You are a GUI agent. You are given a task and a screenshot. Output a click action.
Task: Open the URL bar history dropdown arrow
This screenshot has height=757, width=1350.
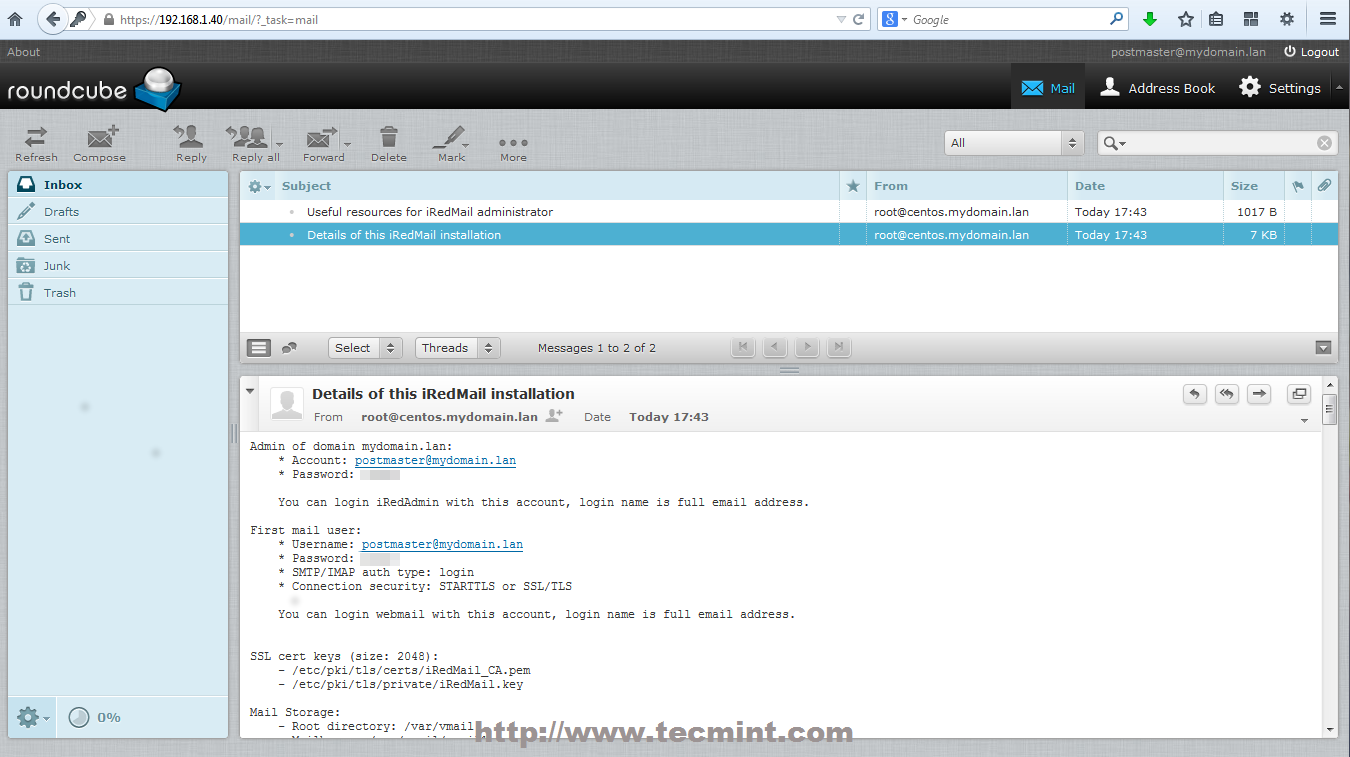tap(840, 19)
